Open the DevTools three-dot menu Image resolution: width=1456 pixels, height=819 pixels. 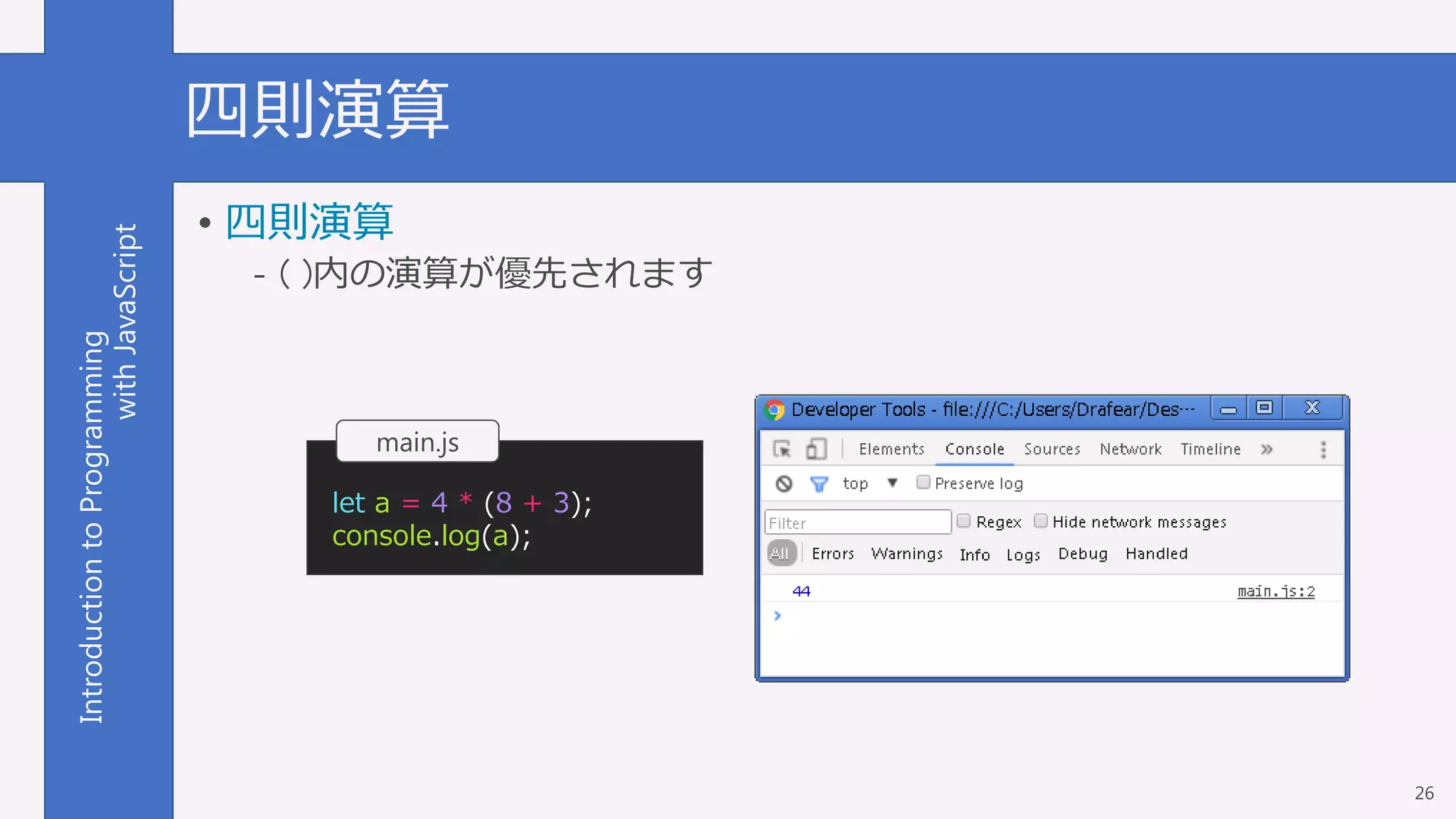[1323, 449]
